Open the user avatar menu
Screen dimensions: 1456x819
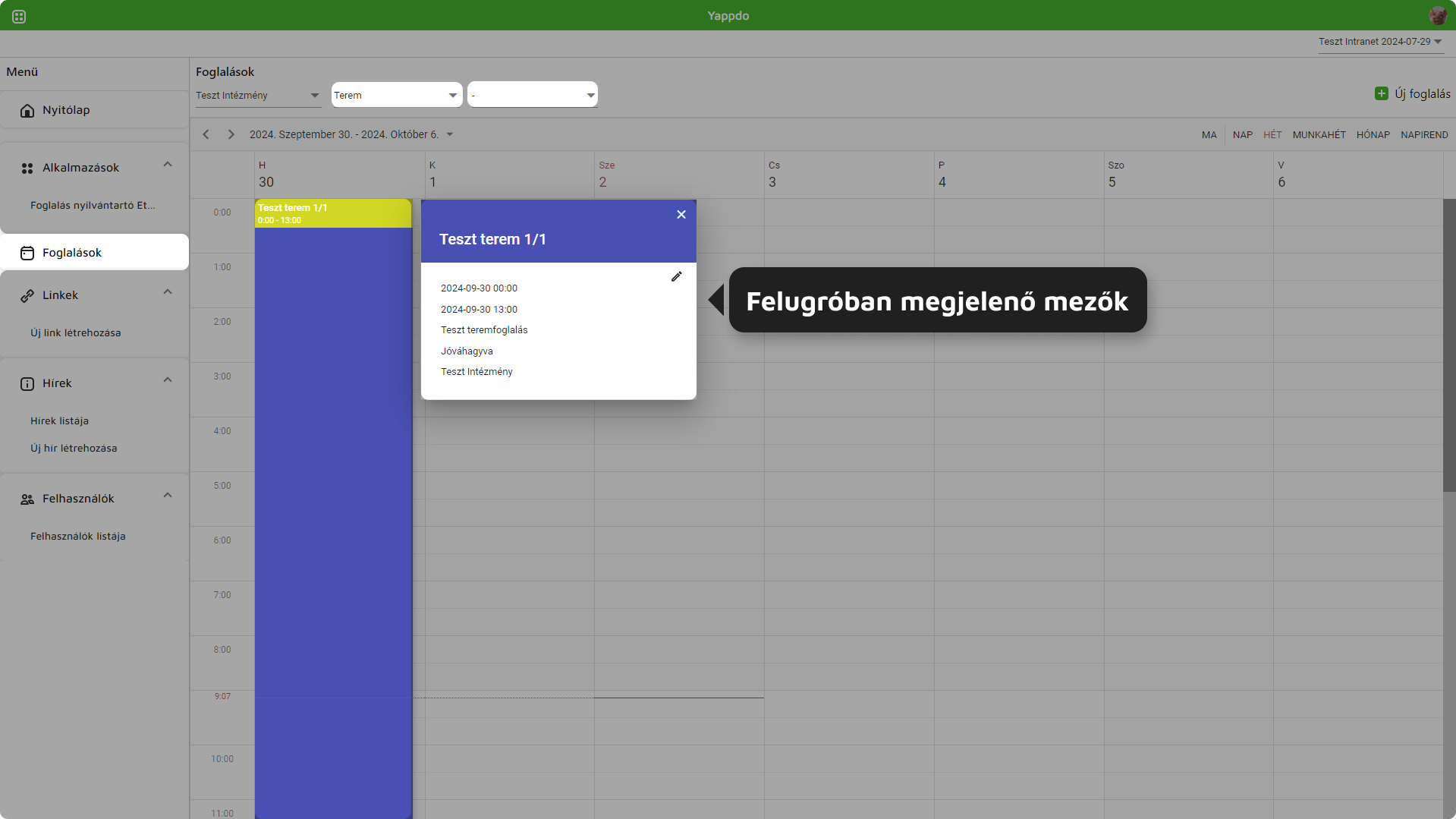pos(1437,16)
